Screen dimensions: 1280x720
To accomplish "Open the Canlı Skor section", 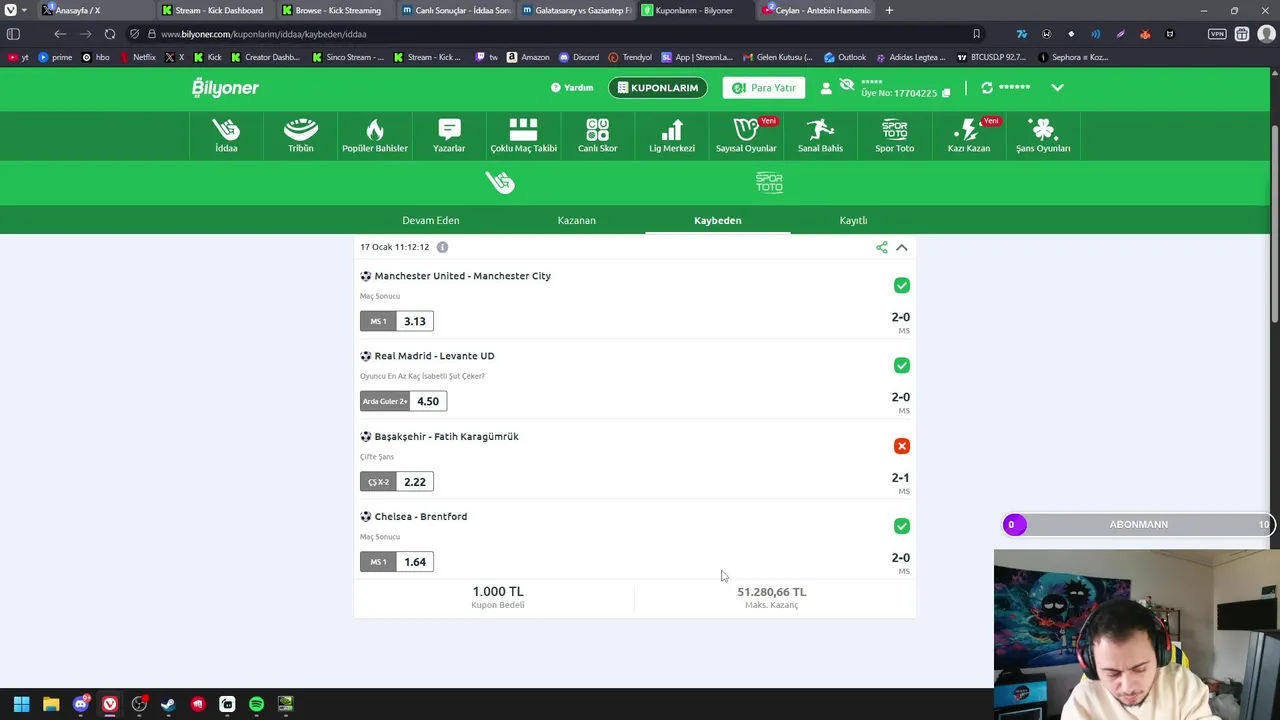I will coord(597,136).
